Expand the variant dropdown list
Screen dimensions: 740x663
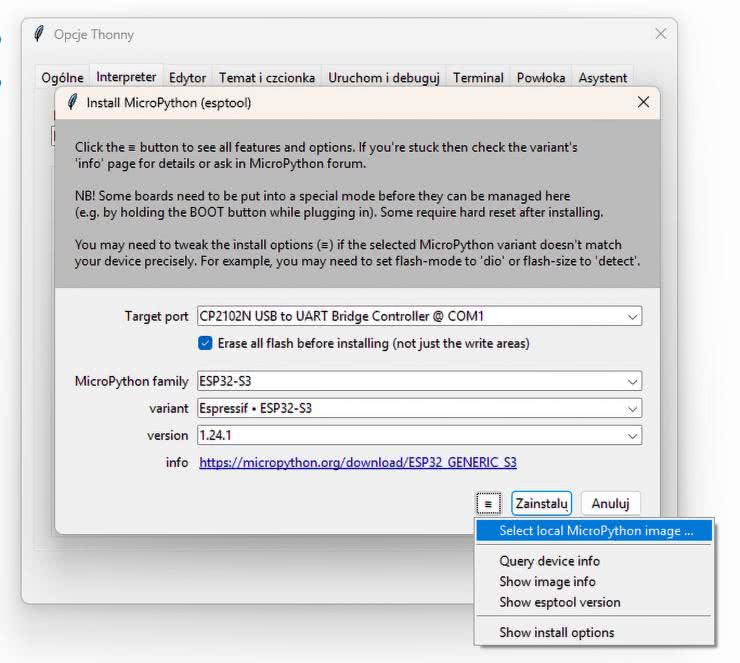click(x=632, y=408)
